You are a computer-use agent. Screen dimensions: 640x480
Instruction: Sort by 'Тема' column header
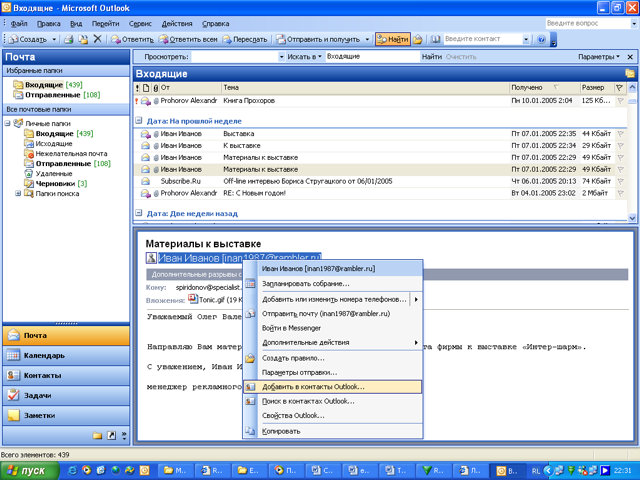[365, 87]
